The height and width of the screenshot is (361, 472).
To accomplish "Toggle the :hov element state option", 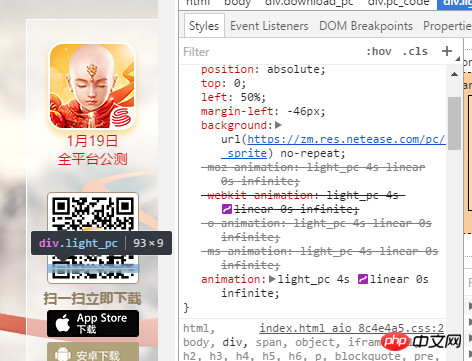I will pos(379,52).
